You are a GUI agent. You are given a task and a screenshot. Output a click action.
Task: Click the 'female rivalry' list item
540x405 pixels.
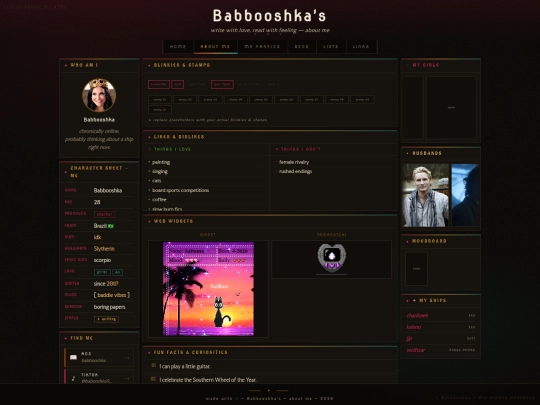[294, 162]
